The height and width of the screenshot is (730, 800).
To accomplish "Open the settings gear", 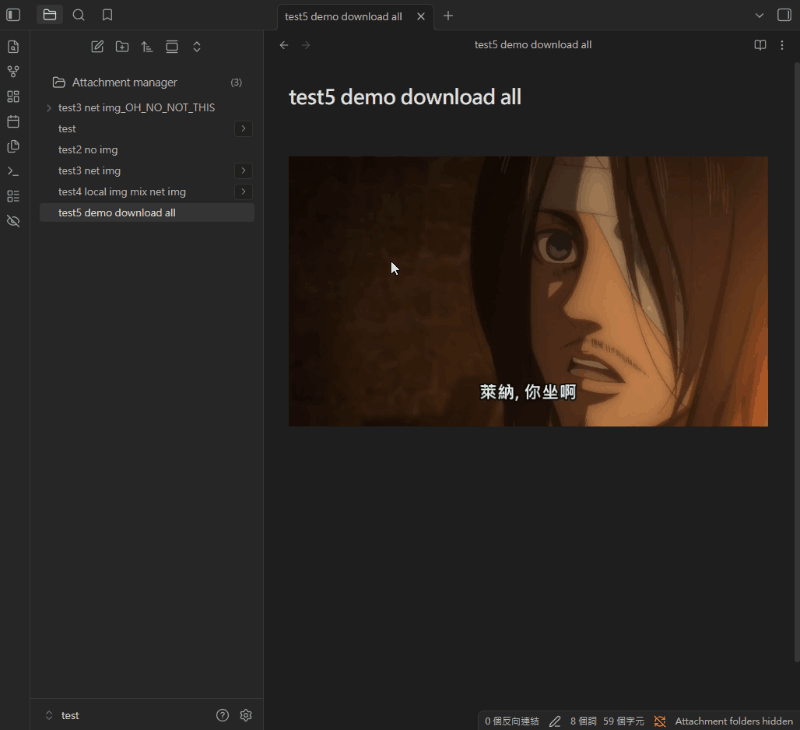I will tap(246, 715).
